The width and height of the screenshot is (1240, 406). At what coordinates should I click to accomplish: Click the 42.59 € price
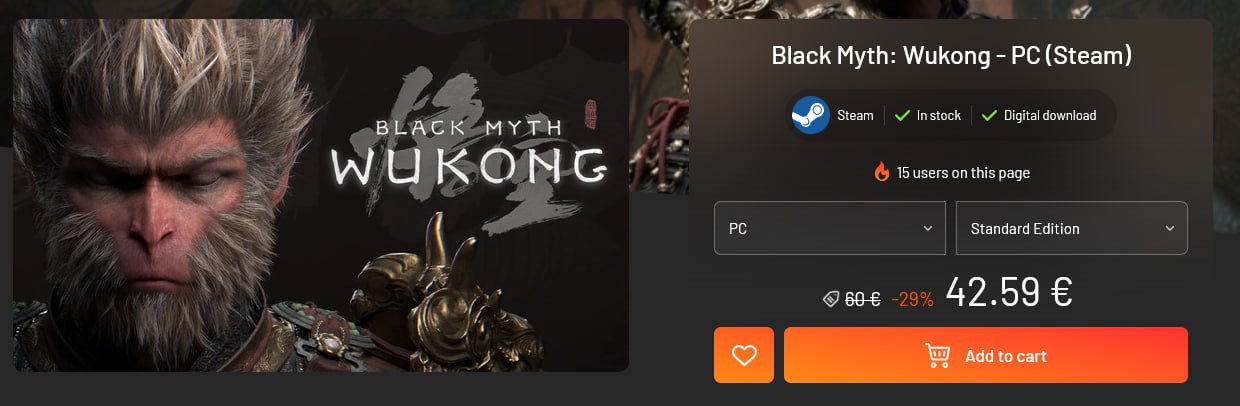tap(1009, 292)
